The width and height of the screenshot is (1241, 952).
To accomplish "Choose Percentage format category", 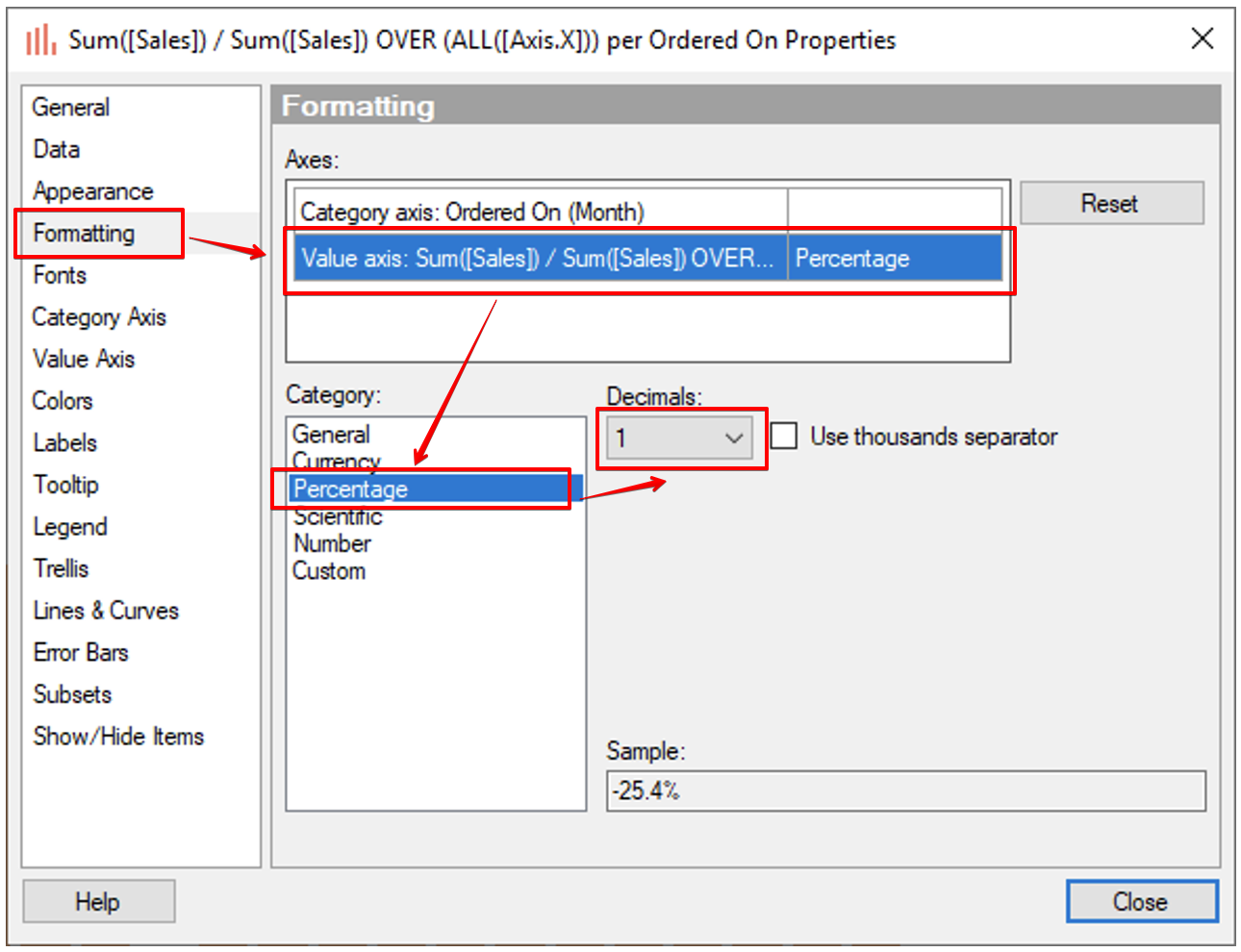I will tap(435, 489).
